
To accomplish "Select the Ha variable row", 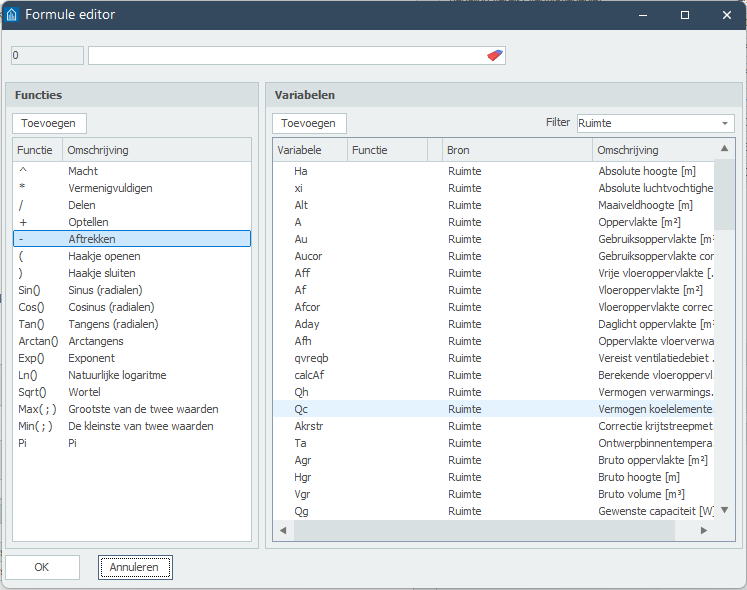I will point(300,171).
